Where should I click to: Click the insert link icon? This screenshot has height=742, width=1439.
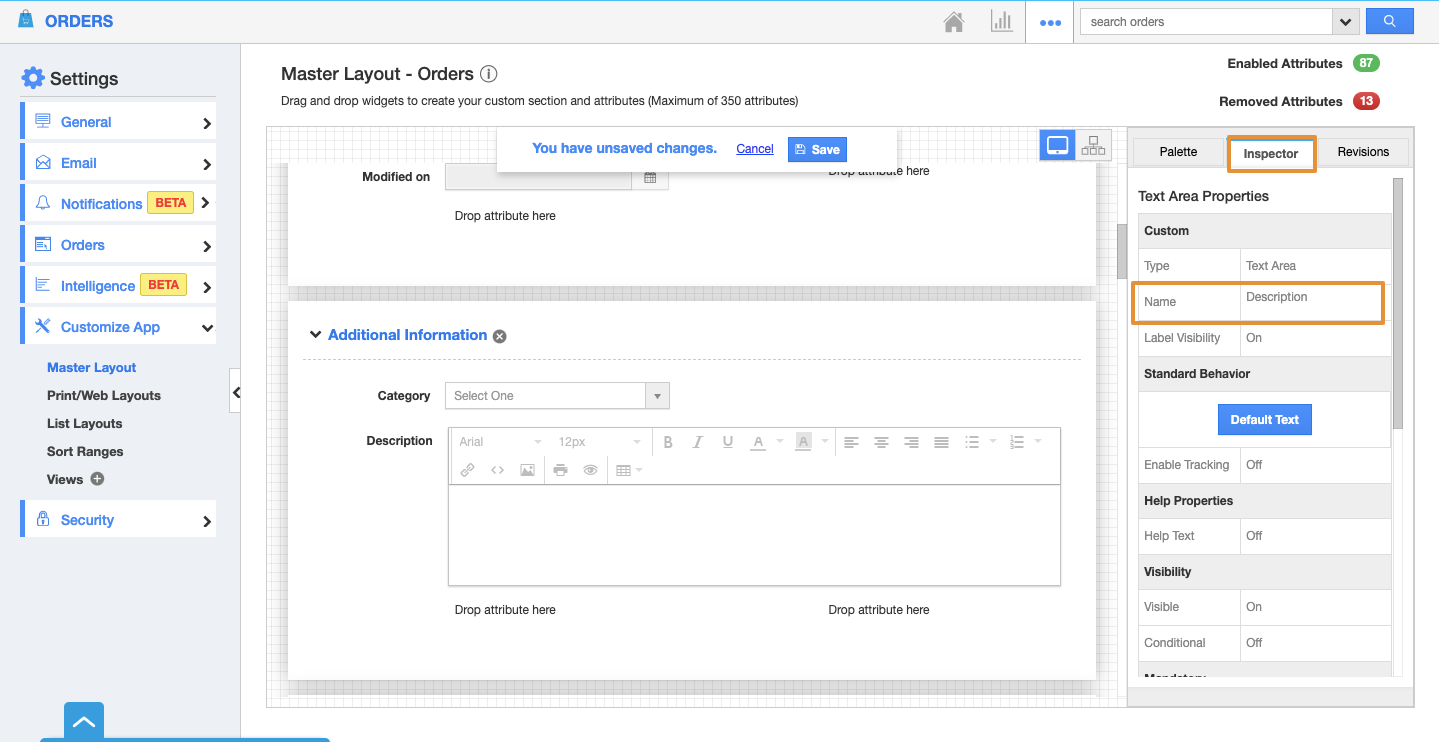click(x=467, y=470)
